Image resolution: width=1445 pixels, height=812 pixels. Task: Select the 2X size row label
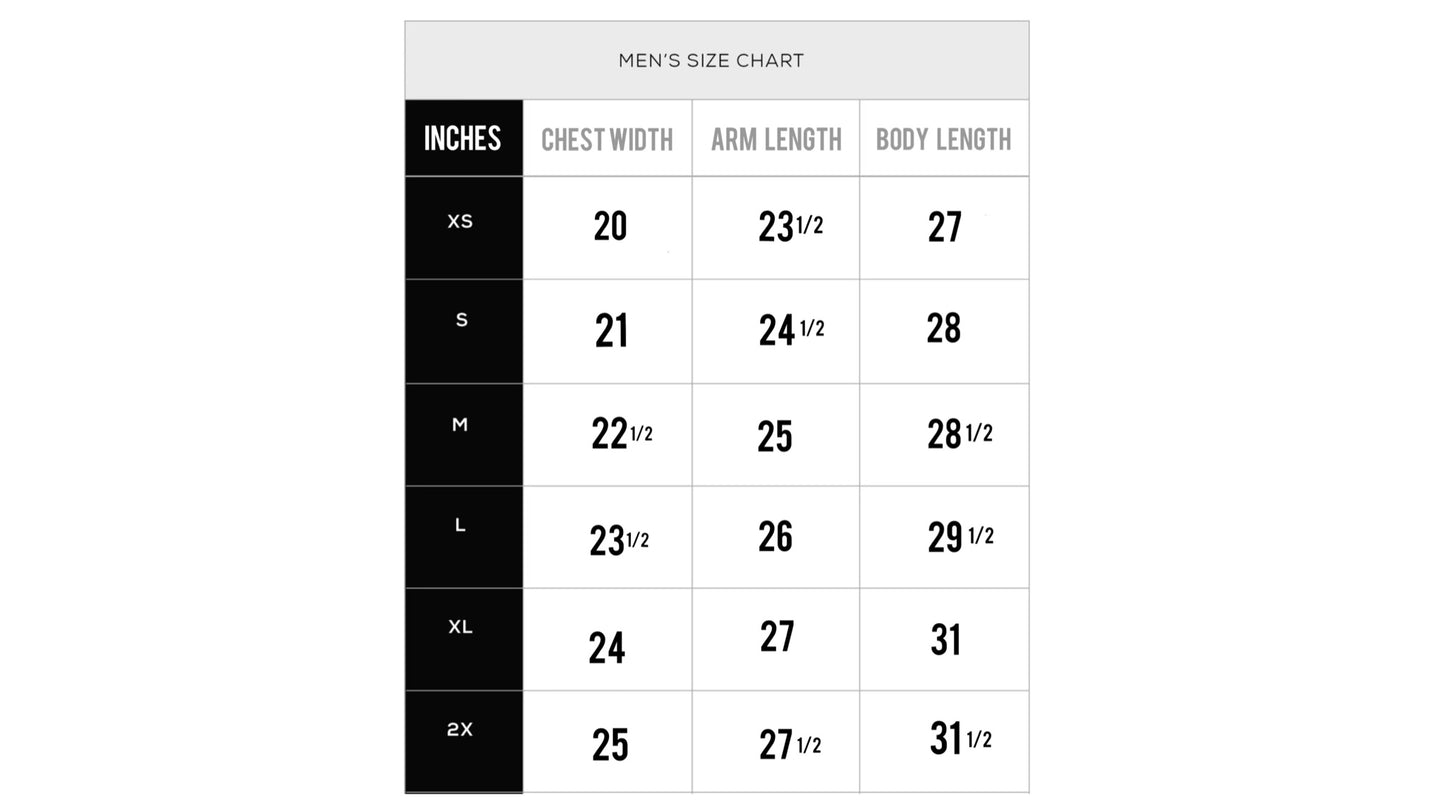pyautogui.click(x=460, y=730)
